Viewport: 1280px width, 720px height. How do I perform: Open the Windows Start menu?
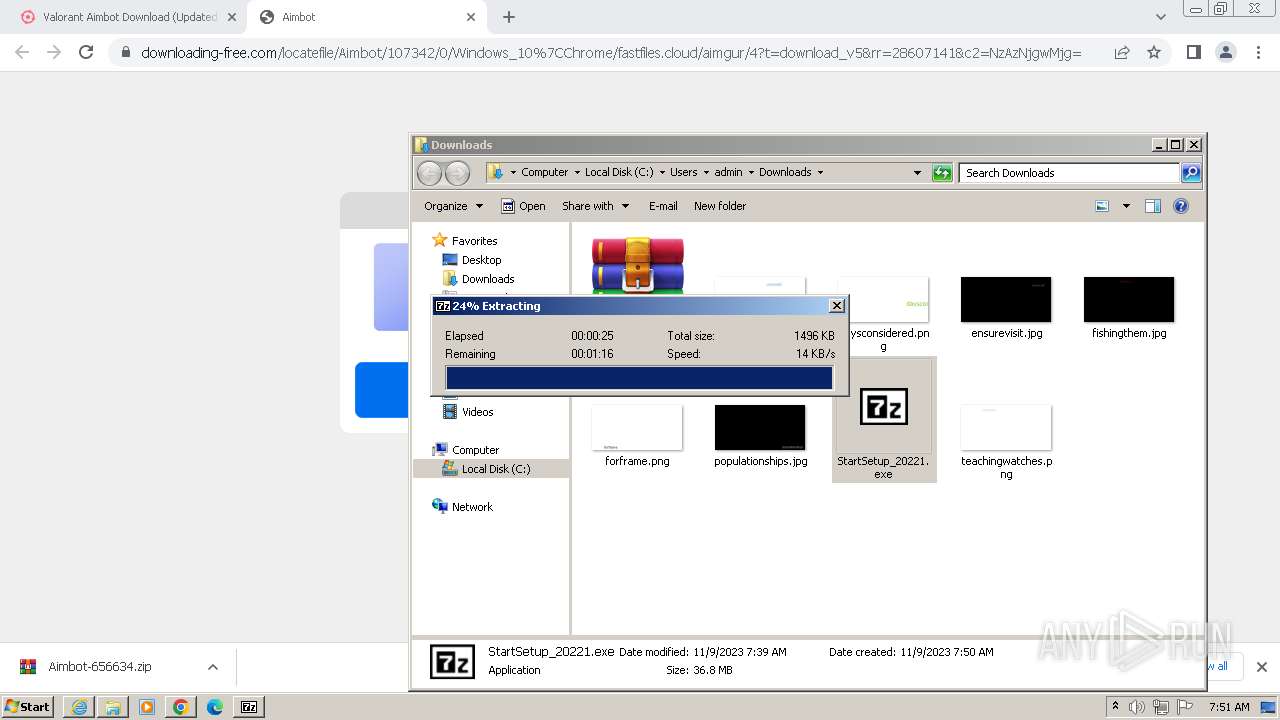click(x=27, y=707)
